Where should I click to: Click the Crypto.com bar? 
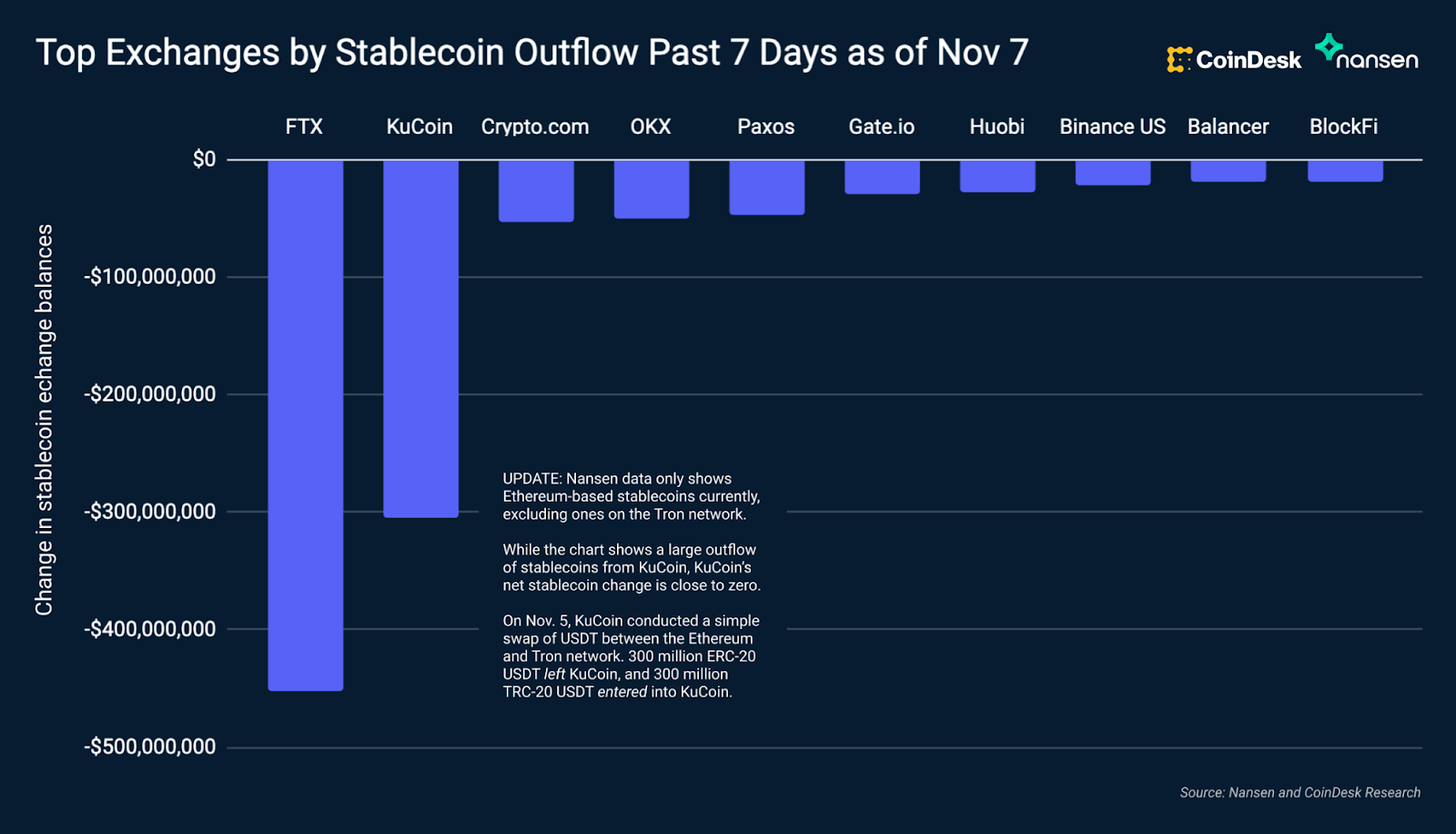click(x=536, y=191)
